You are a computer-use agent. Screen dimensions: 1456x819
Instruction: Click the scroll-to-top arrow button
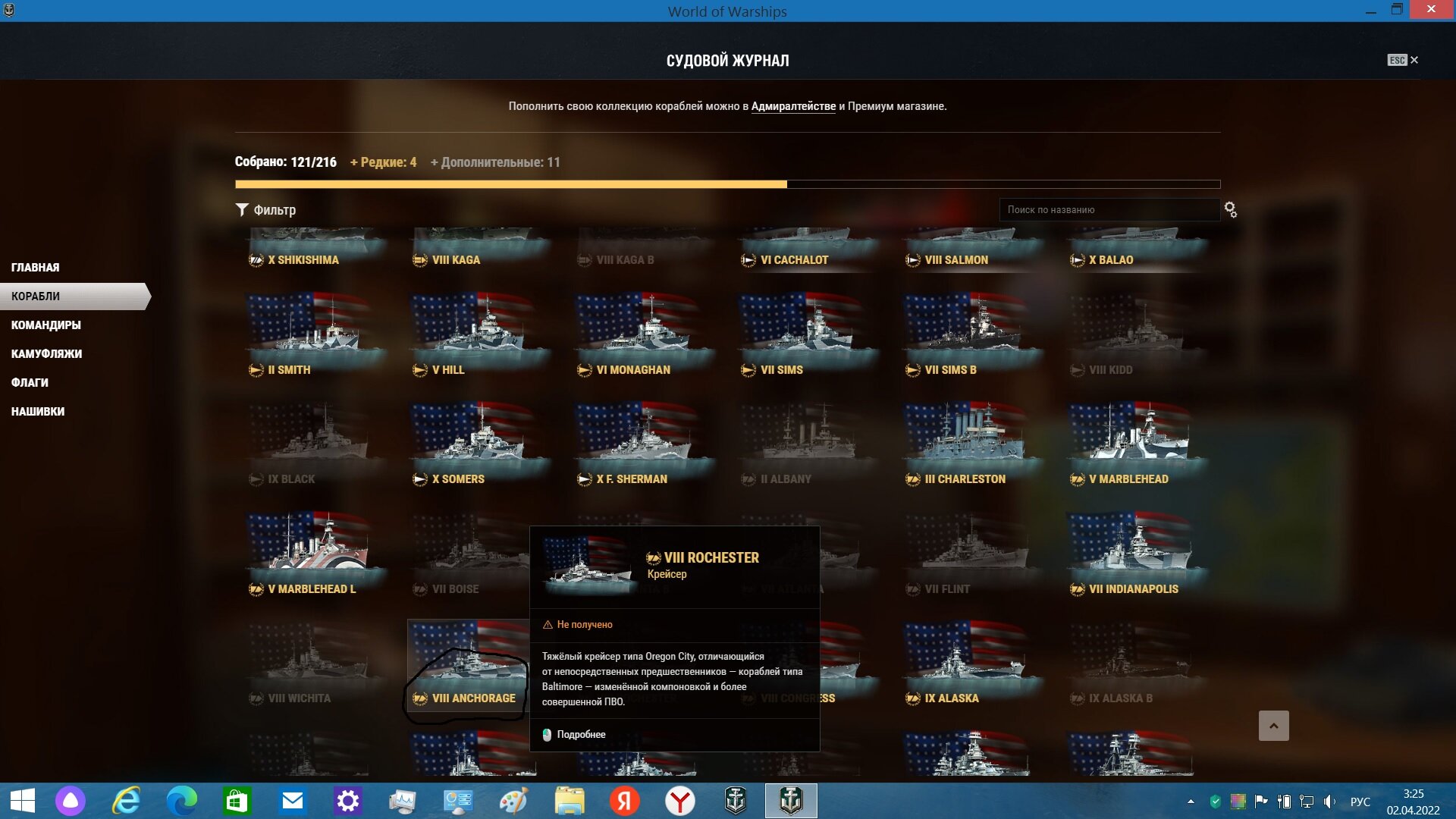[x=1273, y=726]
